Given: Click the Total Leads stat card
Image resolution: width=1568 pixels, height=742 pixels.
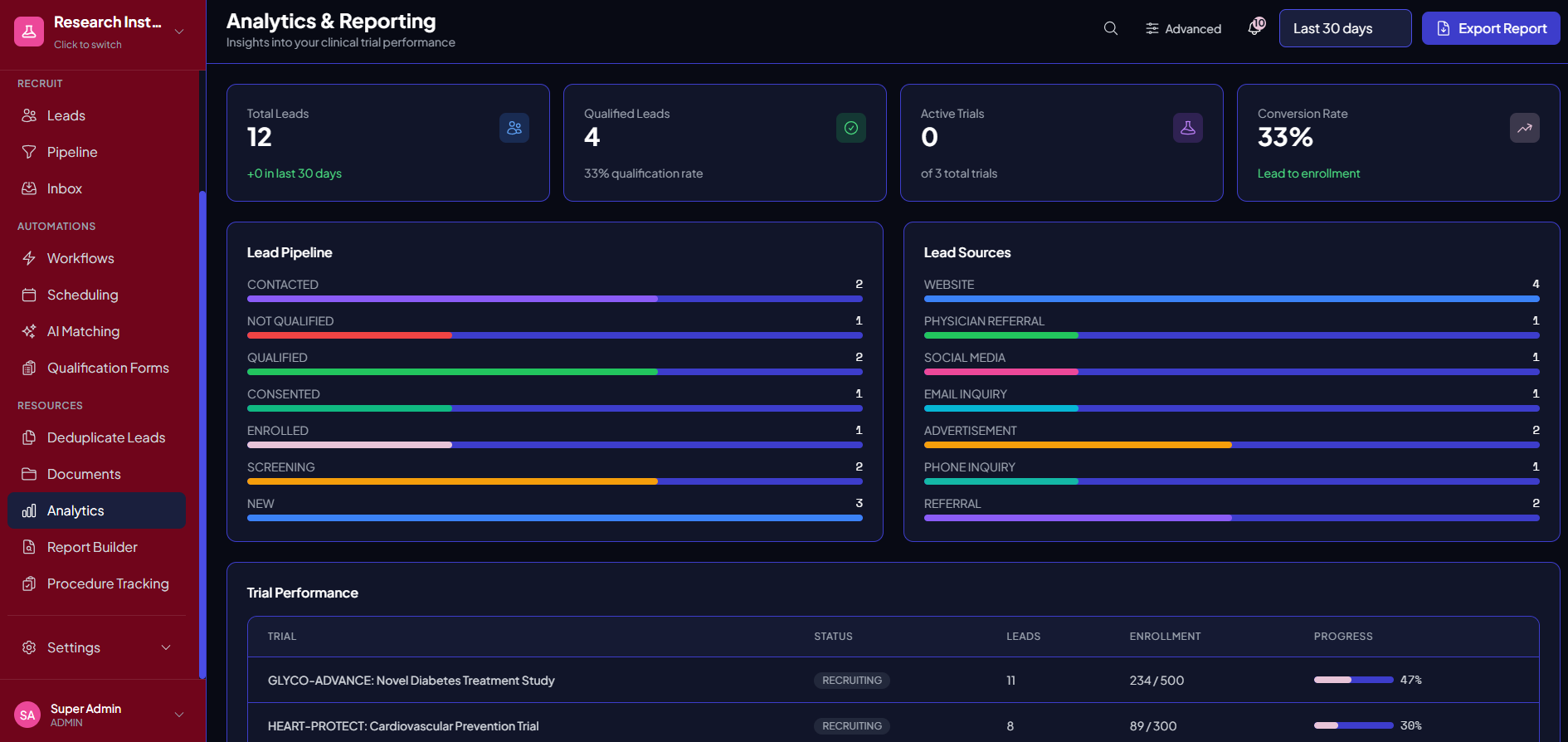Looking at the screenshot, I should pos(388,143).
